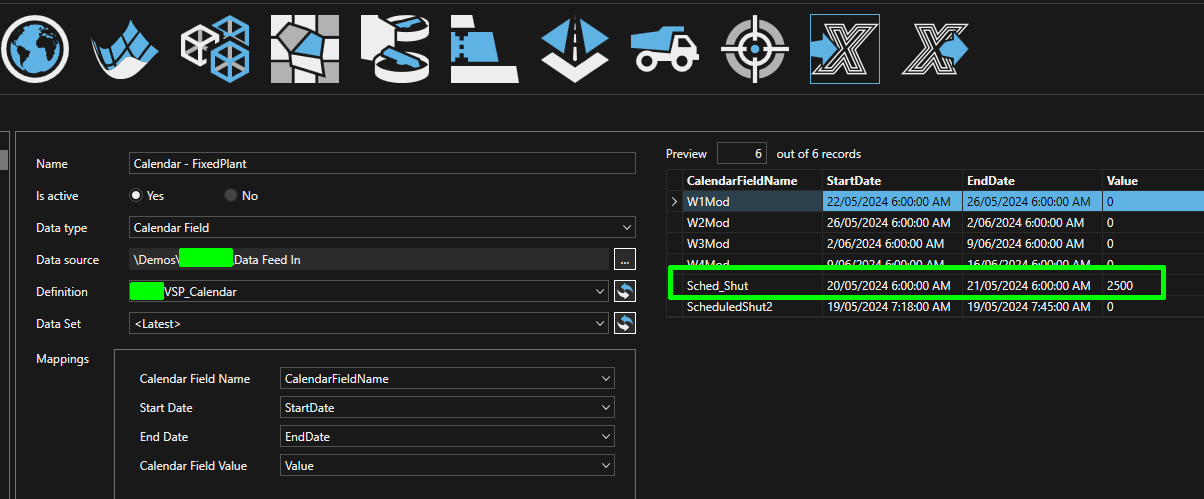Open the Data type dropdown
This screenshot has height=499, width=1204.
[x=382, y=228]
